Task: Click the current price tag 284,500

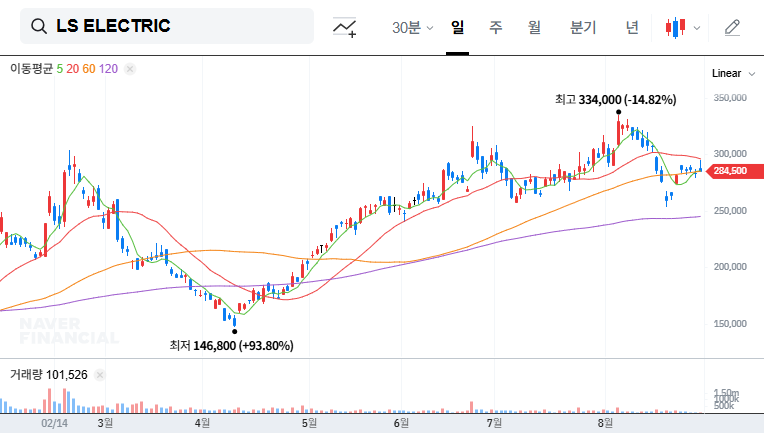Action: [x=734, y=171]
